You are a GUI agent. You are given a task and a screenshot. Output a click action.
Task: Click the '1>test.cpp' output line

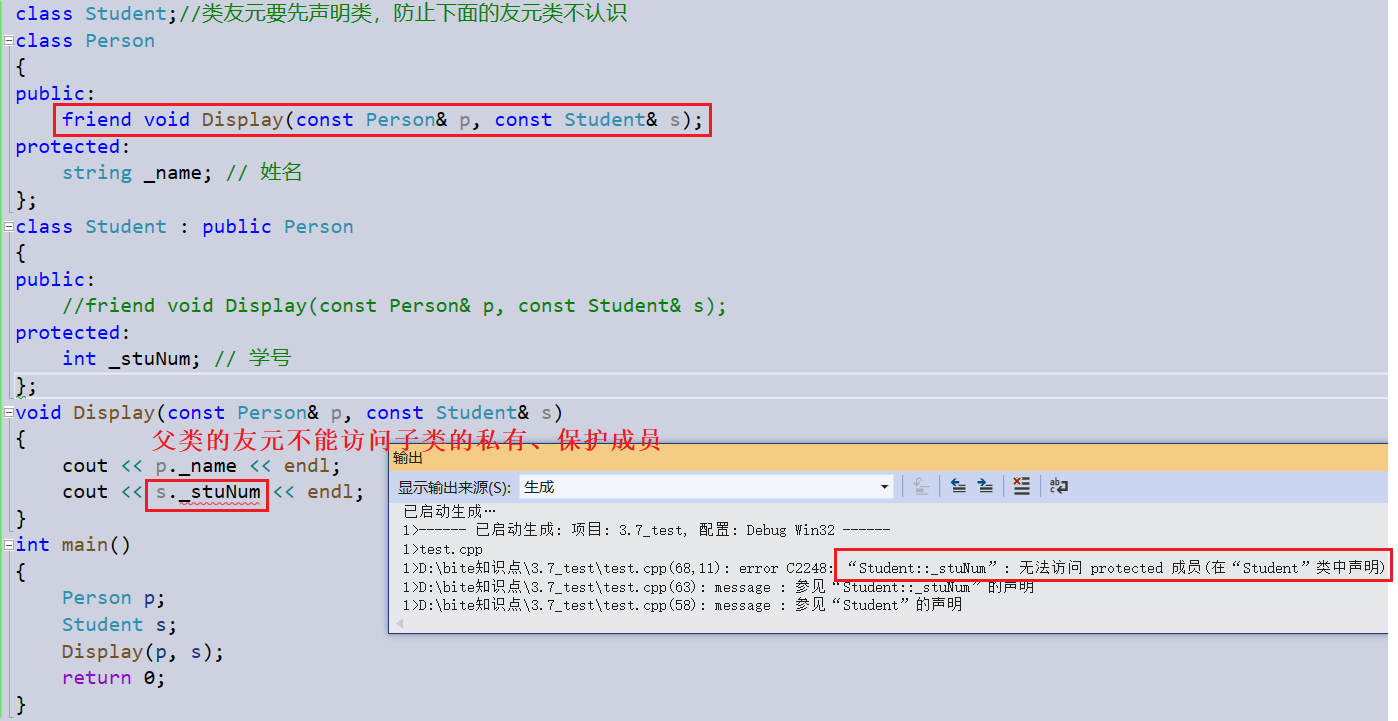point(443,549)
